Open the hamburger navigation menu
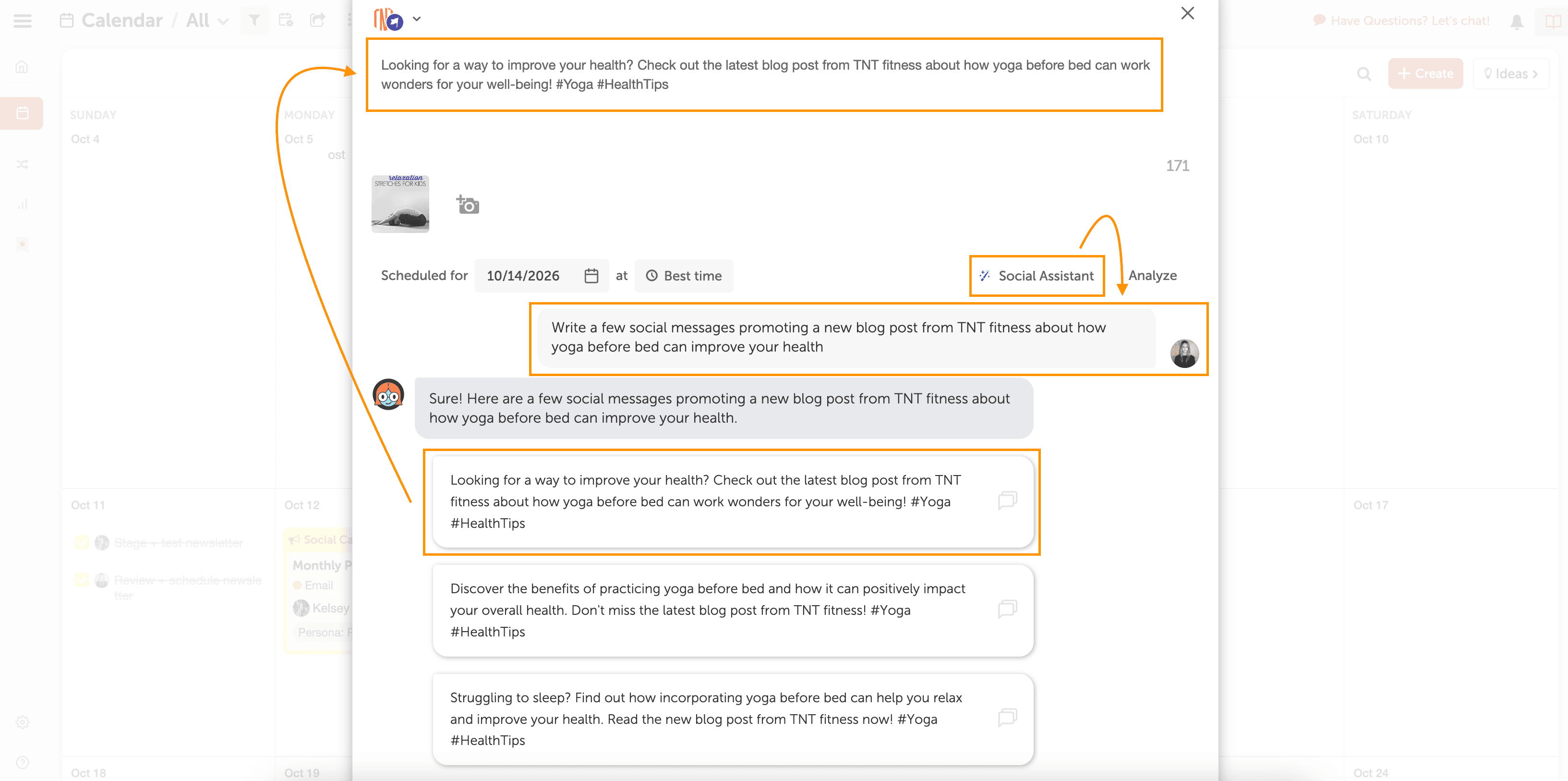 tap(23, 21)
